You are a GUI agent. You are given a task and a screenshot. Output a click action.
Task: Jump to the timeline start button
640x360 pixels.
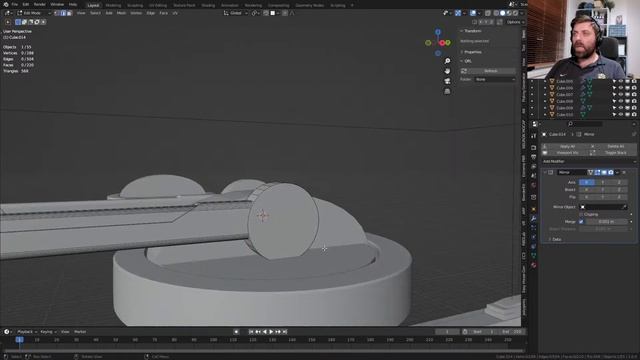pyautogui.click(x=251, y=332)
